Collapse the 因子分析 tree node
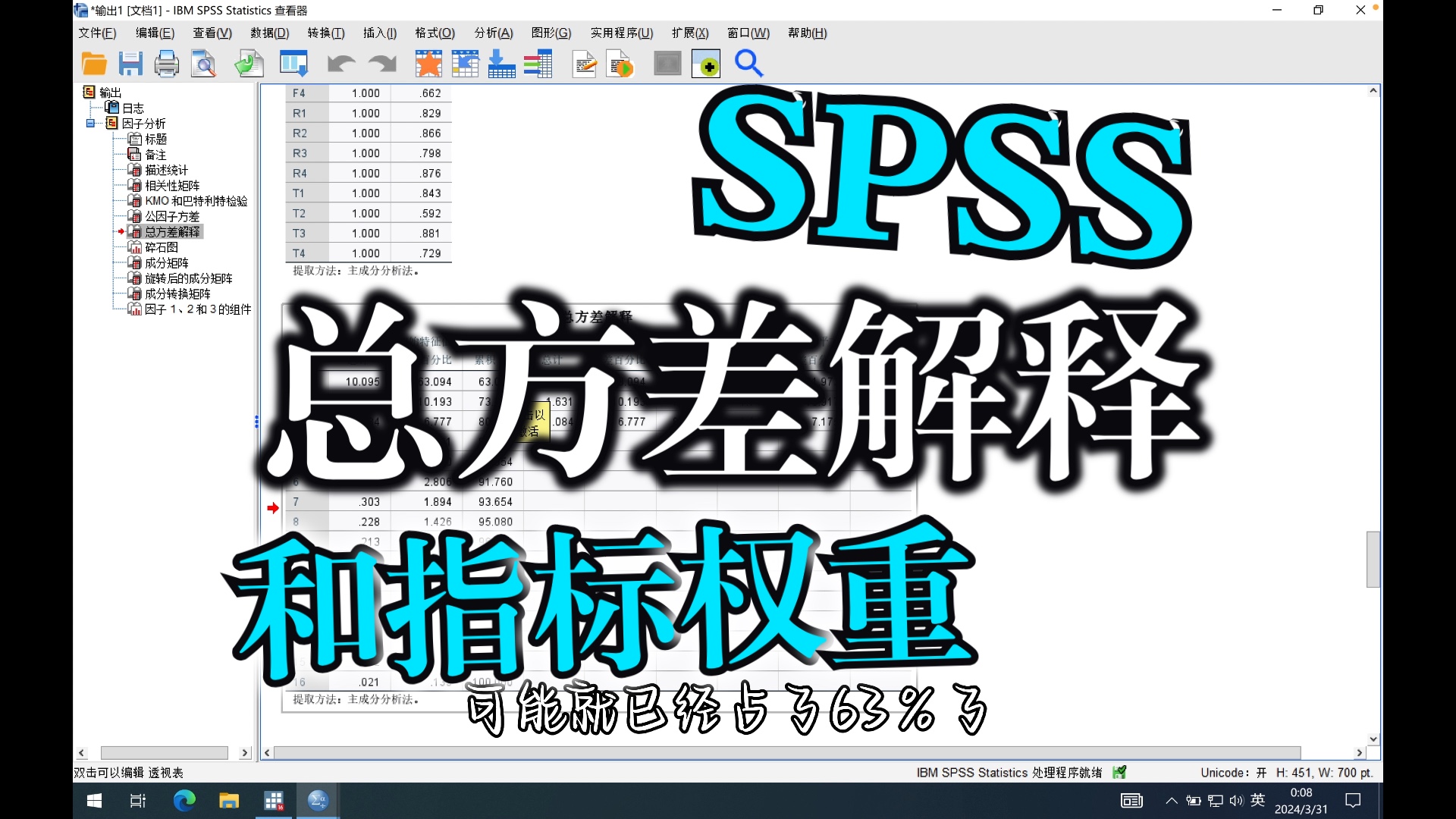 (90, 124)
